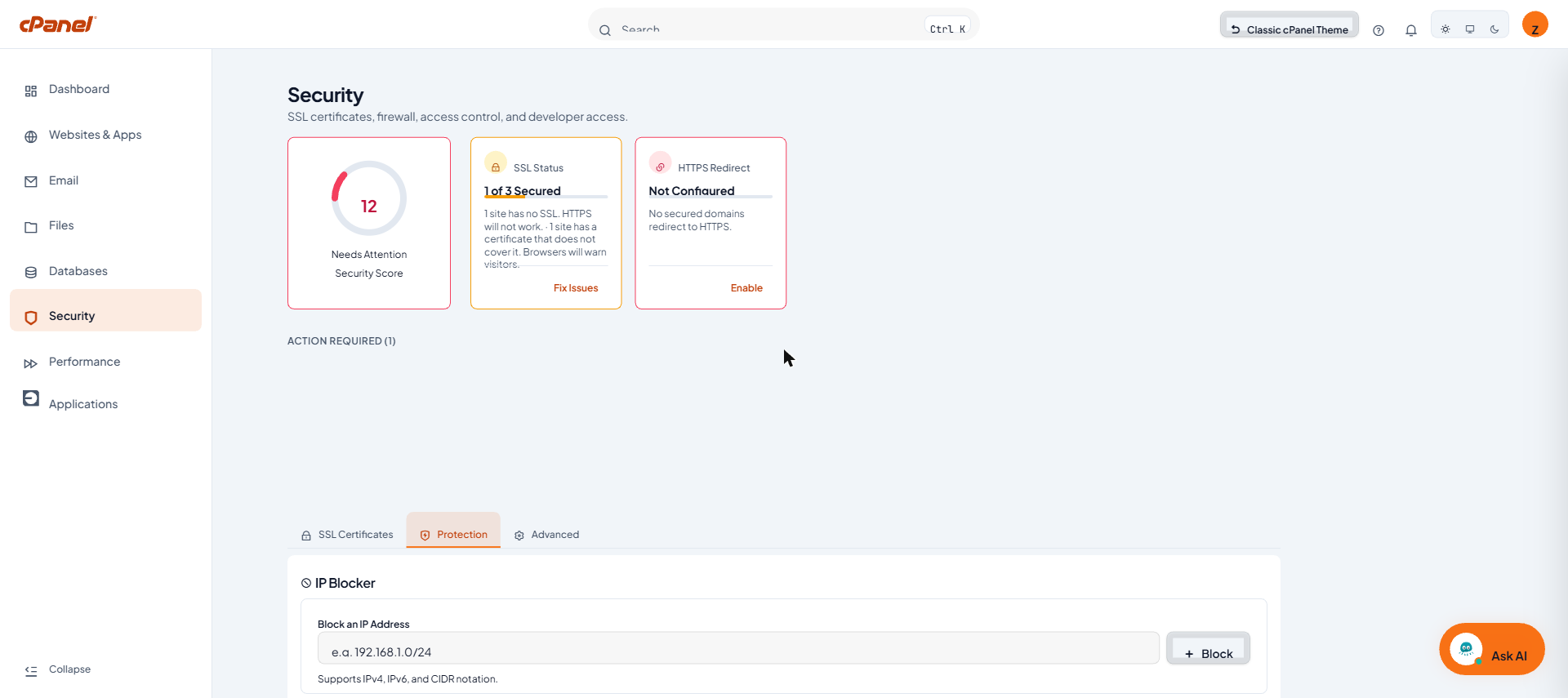Switch to dark theme moon icon
The width and height of the screenshot is (1568, 698).
pyautogui.click(x=1494, y=29)
